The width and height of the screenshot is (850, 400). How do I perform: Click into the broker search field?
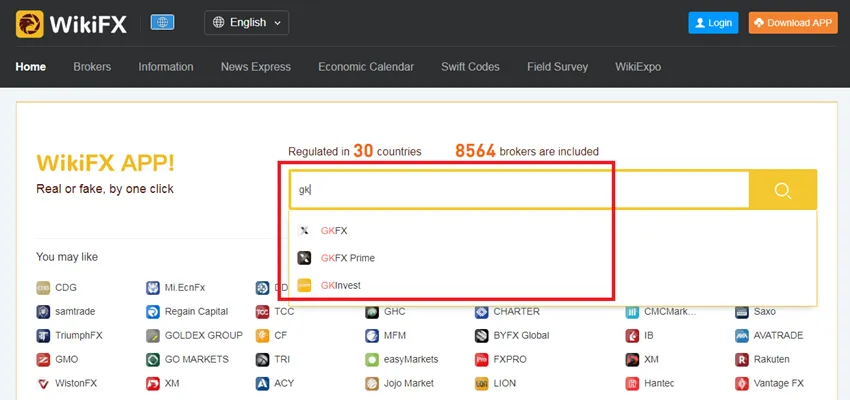(x=519, y=190)
